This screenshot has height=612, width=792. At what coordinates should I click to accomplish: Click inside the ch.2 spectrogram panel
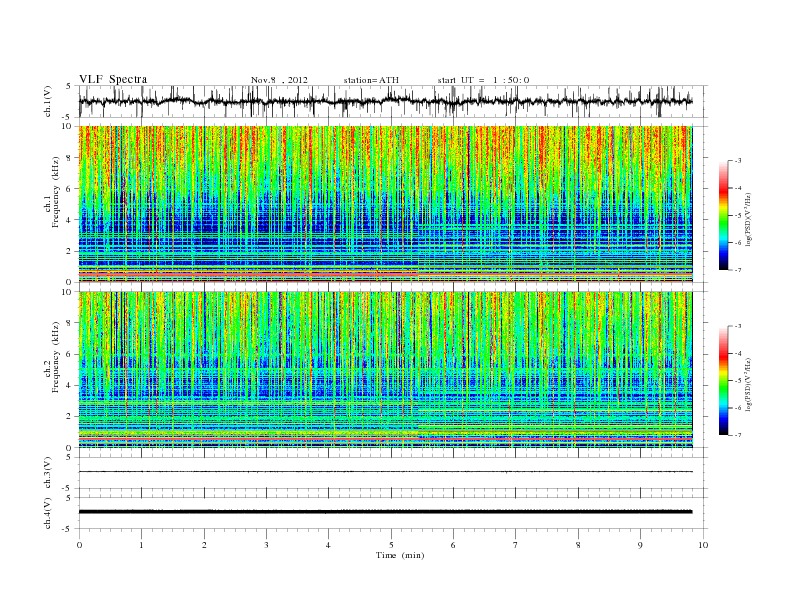[385, 370]
